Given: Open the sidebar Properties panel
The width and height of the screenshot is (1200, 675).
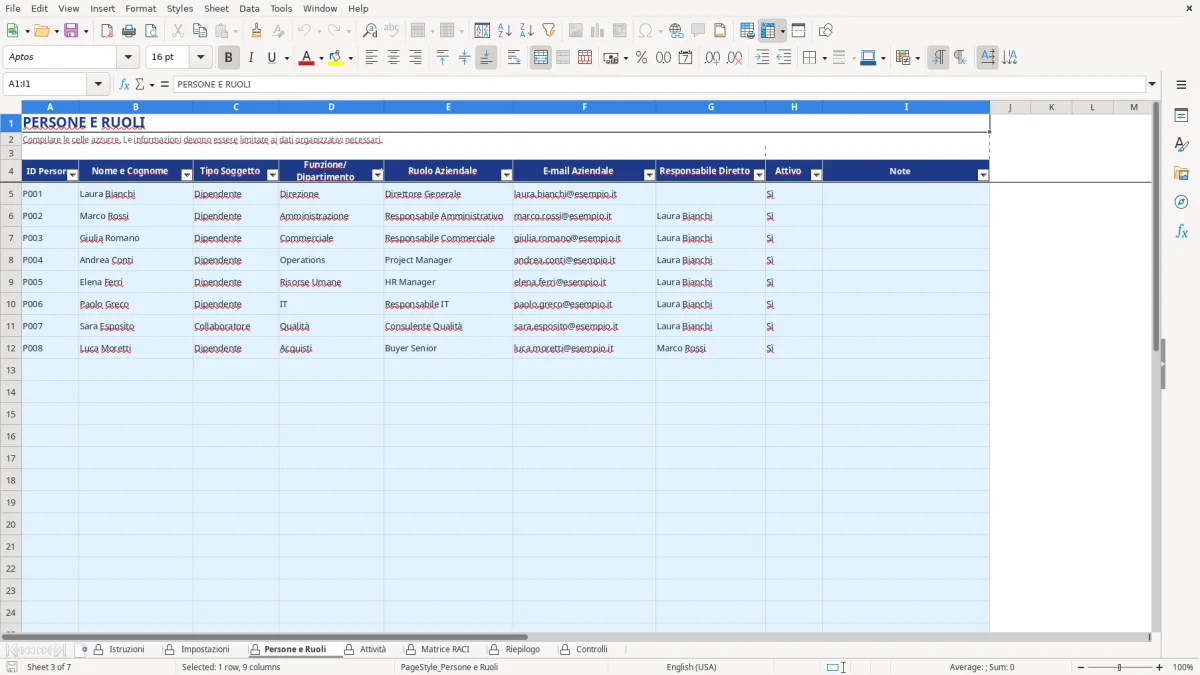Looking at the screenshot, I should [1181, 115].
